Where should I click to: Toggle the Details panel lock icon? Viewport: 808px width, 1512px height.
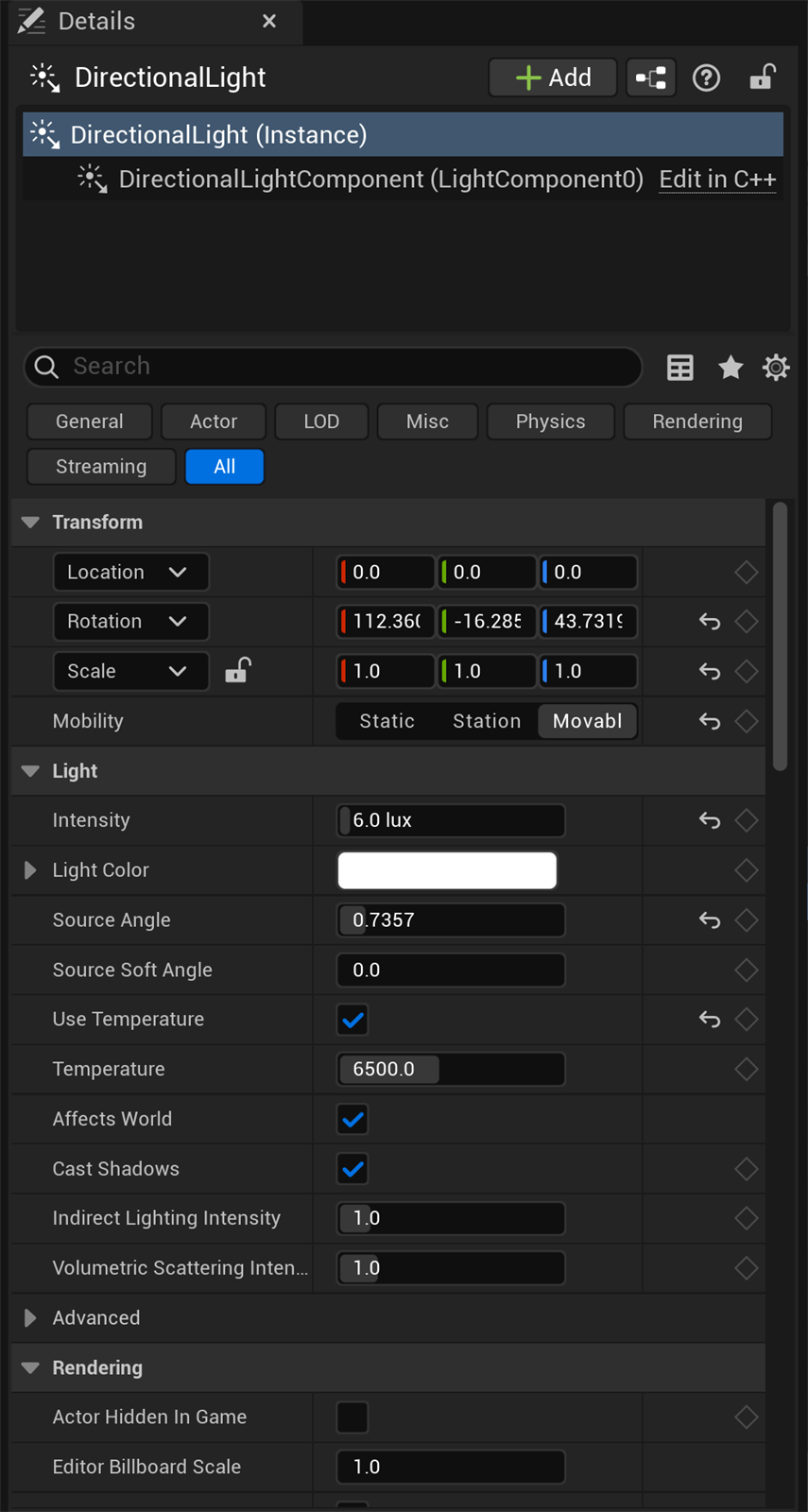(762, 77)
